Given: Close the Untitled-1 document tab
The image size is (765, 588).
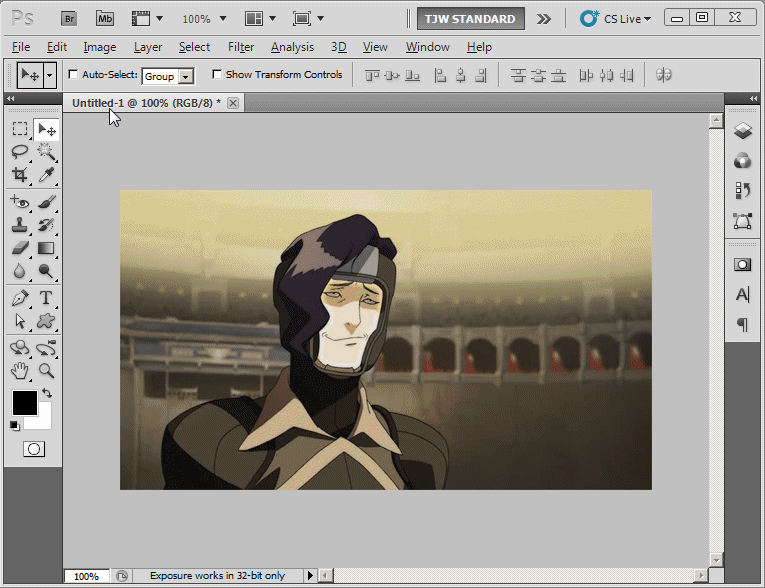Looking at the screenshot, I should tap(233, 103).
